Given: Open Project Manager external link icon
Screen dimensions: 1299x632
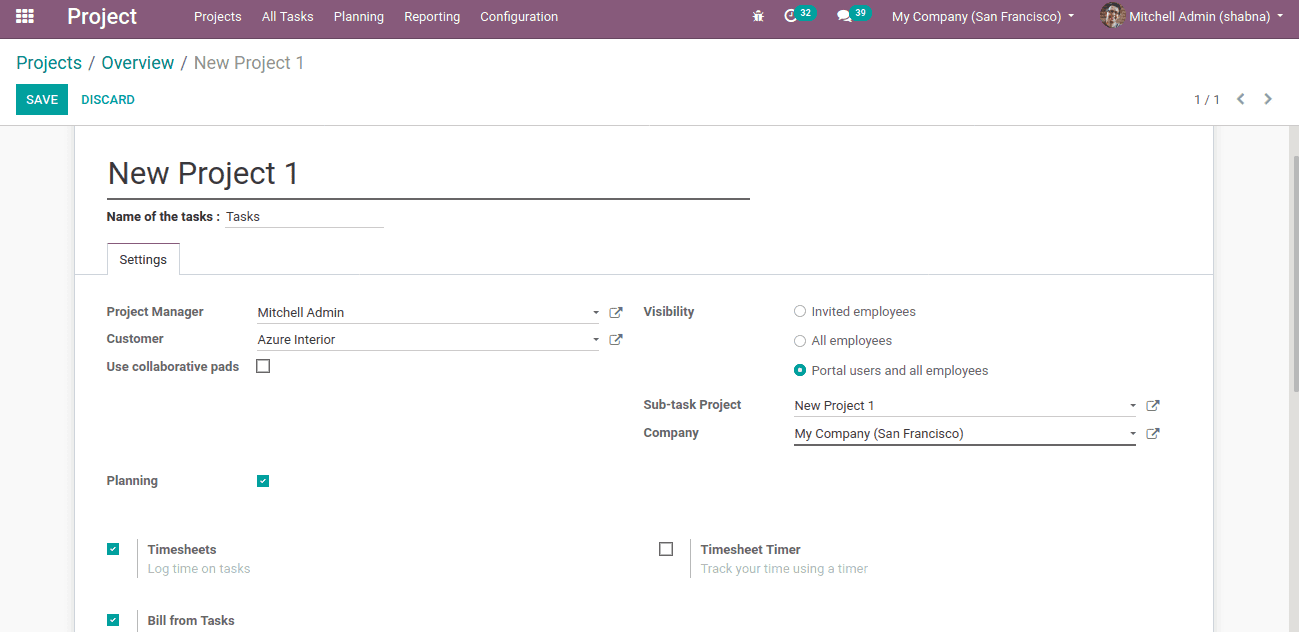Looking at the screenshot, I should coord(616,312).
